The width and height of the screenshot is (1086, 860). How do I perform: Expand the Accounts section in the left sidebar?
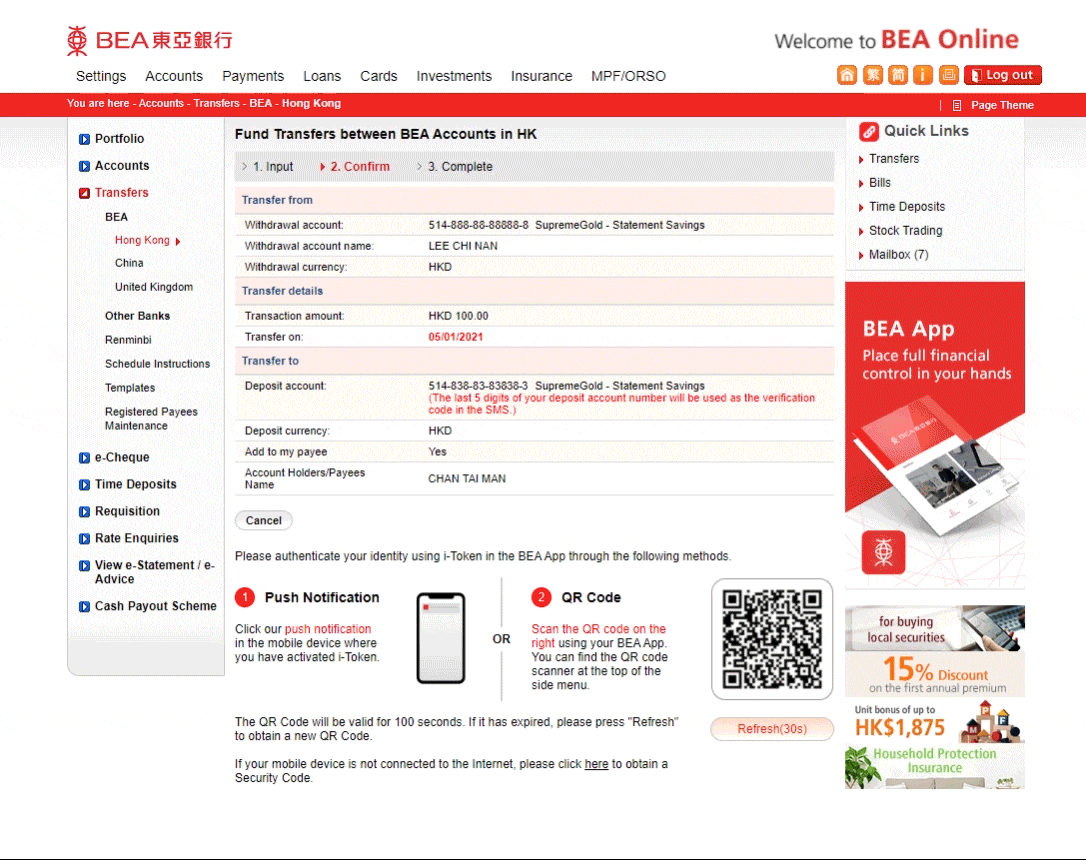coord(84,166)
